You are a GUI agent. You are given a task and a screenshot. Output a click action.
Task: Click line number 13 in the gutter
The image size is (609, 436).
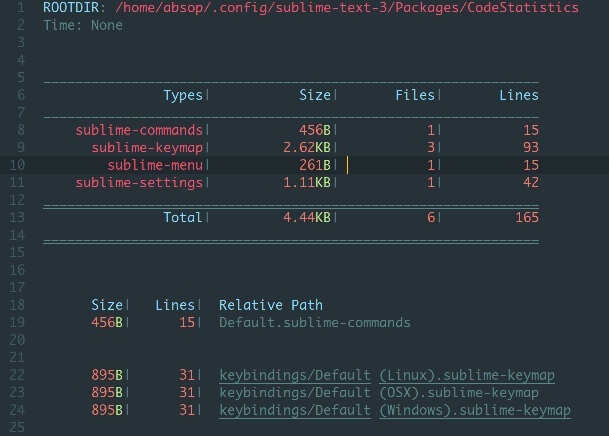(x=17, y=217)
